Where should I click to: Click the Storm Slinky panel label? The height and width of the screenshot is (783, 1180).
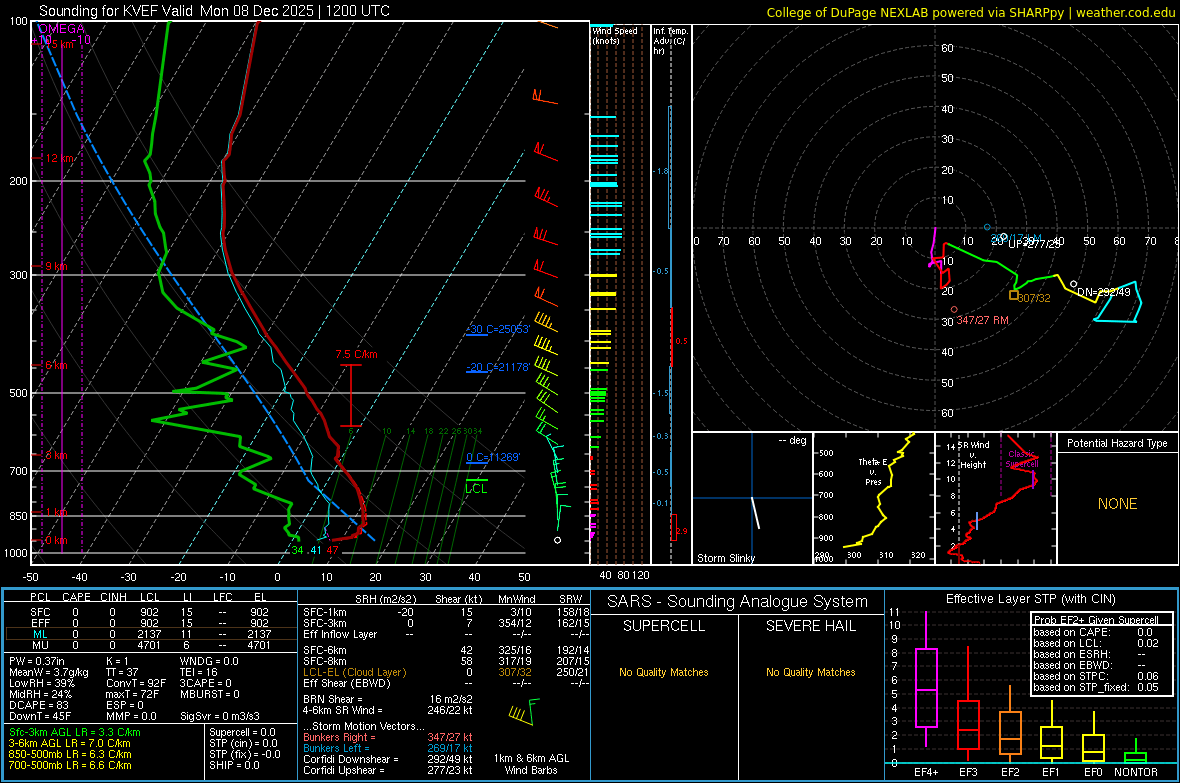click(x=725, y=558)
